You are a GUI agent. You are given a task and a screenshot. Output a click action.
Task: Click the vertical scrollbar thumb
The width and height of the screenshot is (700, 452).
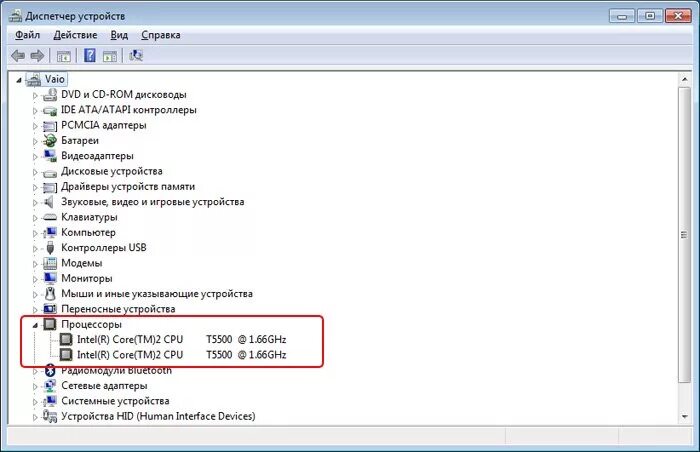684,234
